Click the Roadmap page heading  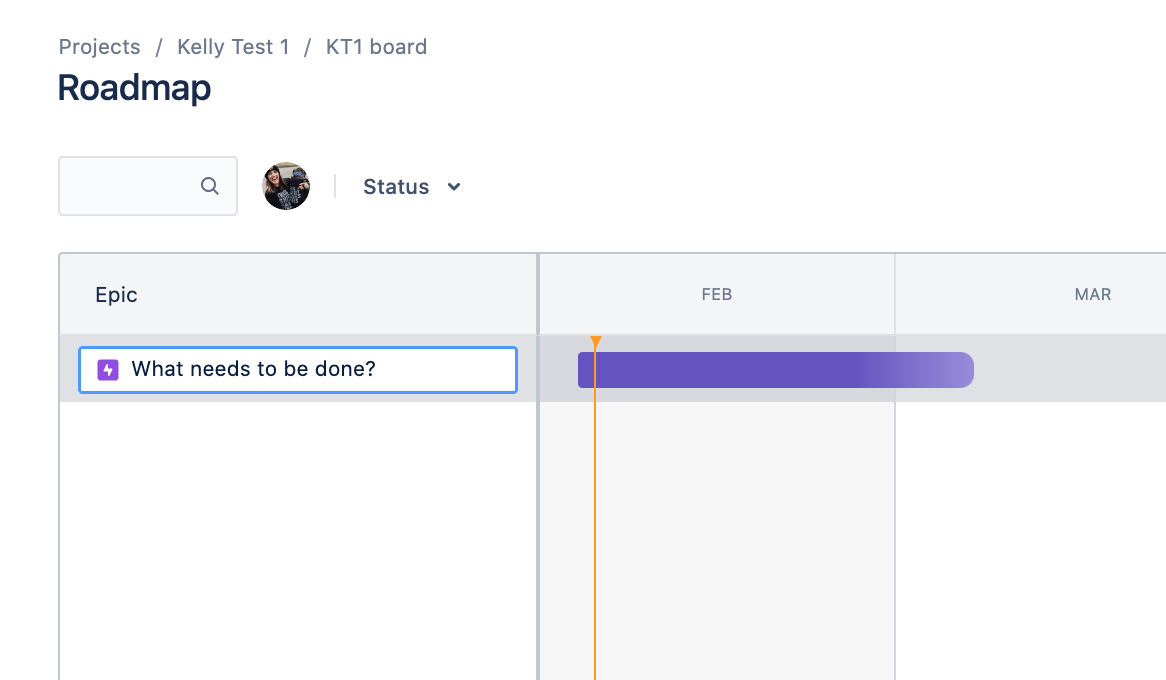(134, 88)
